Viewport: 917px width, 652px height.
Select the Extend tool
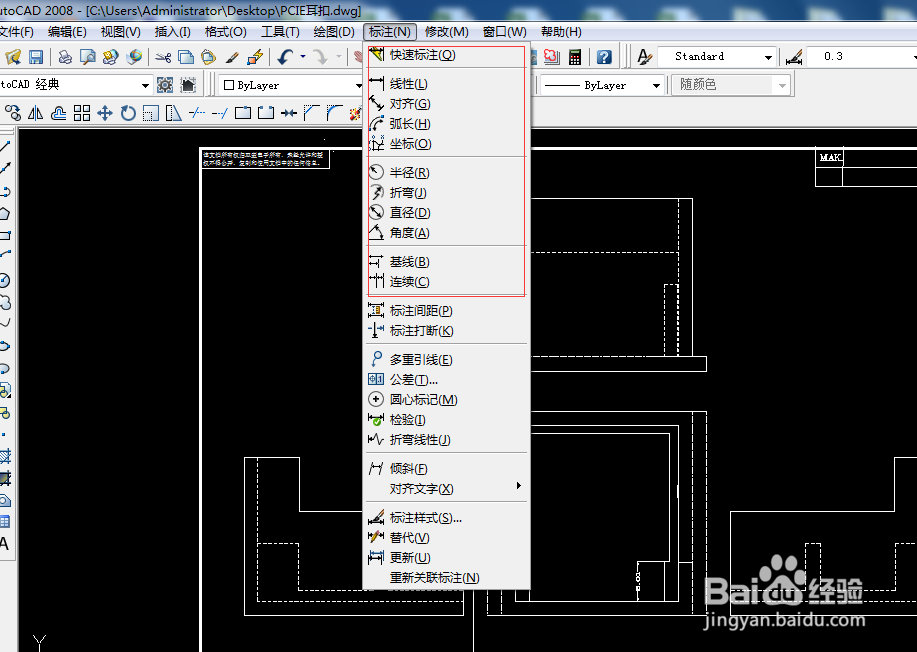pos(220,112)
